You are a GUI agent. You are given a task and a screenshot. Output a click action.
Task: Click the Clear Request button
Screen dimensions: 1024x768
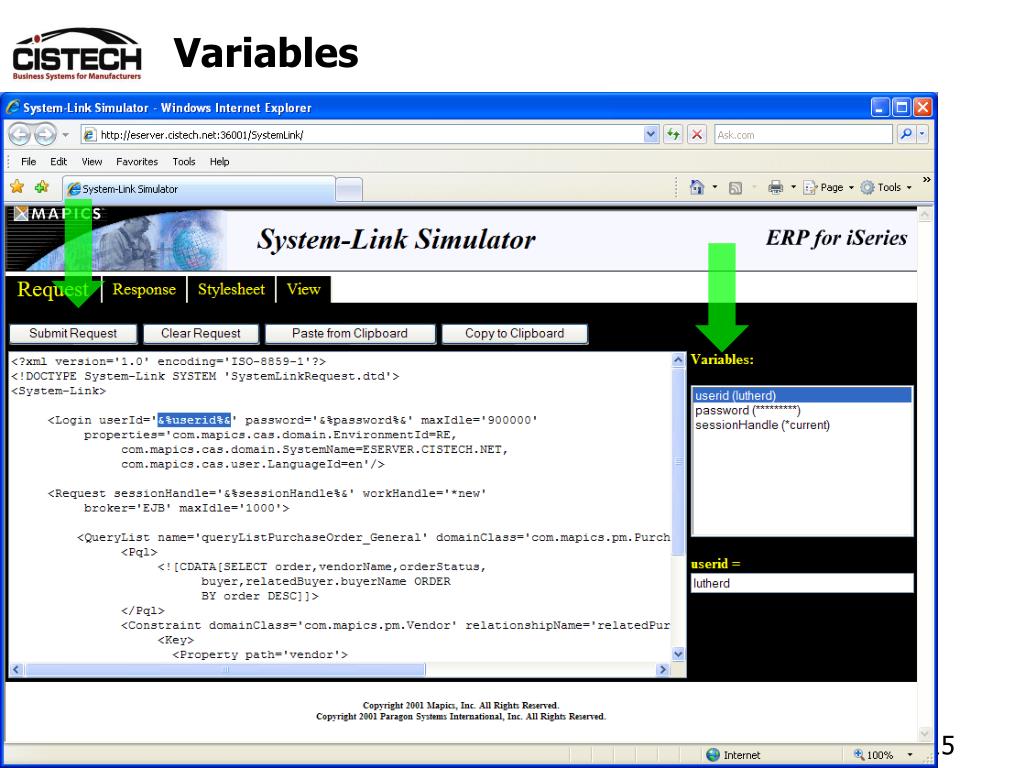coord(200,334)
